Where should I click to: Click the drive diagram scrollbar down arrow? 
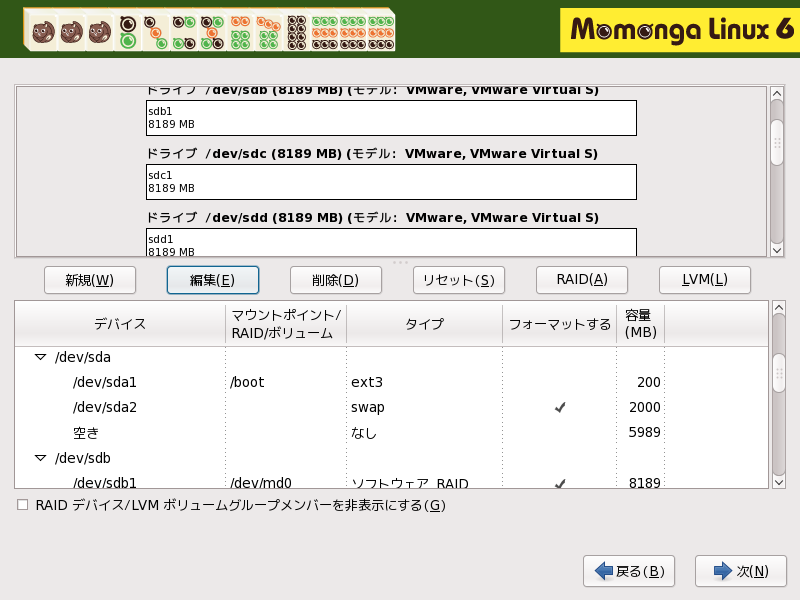point(777,250)
